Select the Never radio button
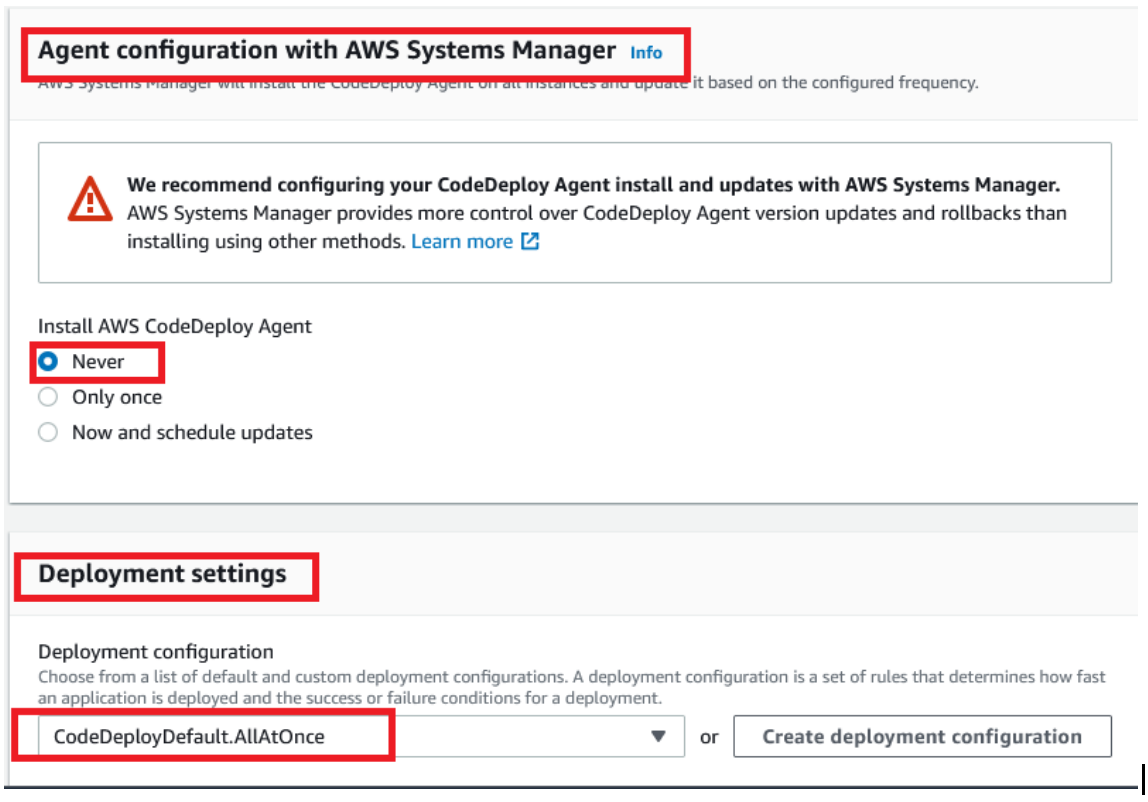Image resolution: width=1148 pixels, height=802 pixels. [48, 361]
